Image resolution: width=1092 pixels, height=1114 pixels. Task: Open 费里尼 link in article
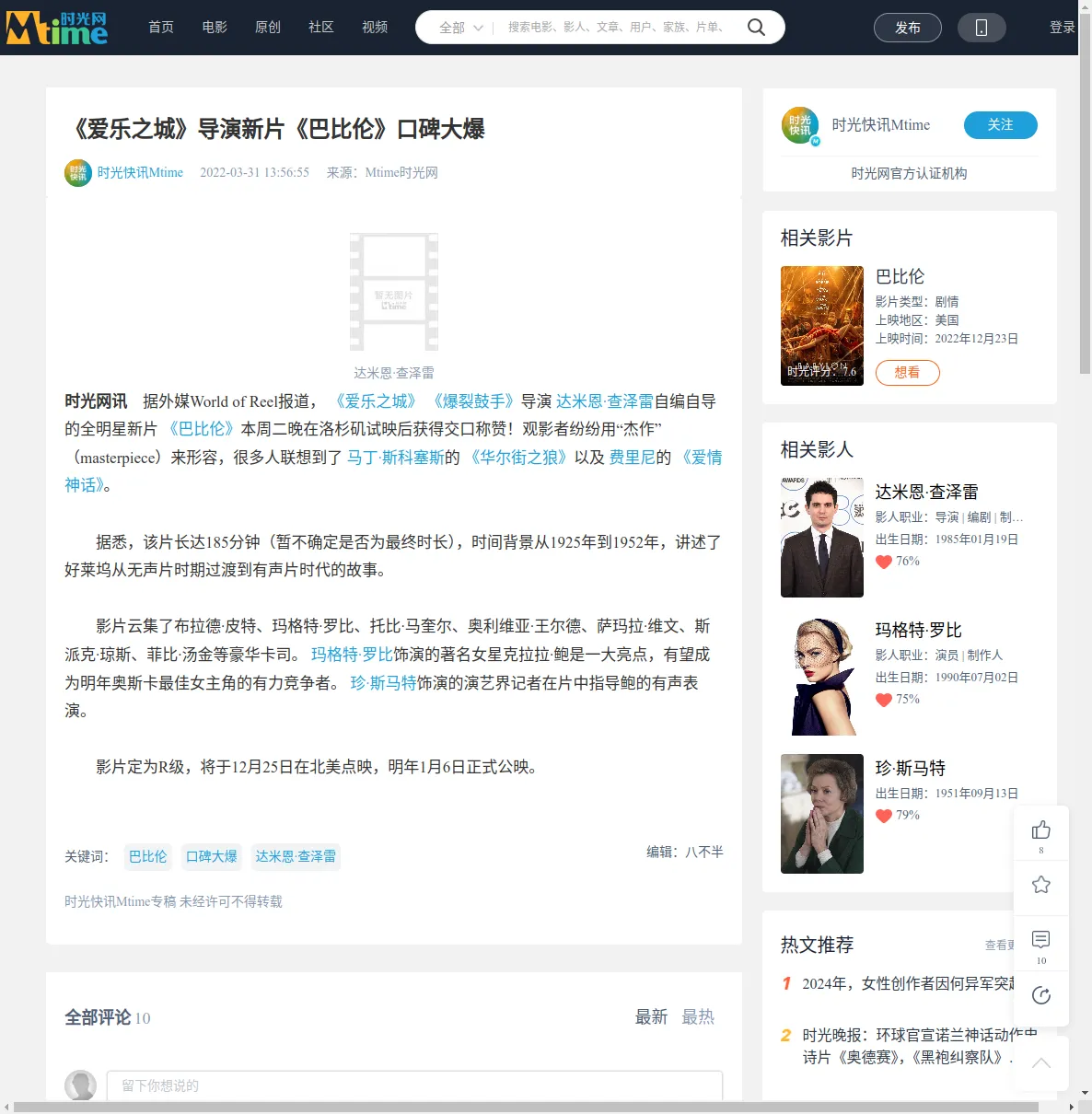pos(631,458)
